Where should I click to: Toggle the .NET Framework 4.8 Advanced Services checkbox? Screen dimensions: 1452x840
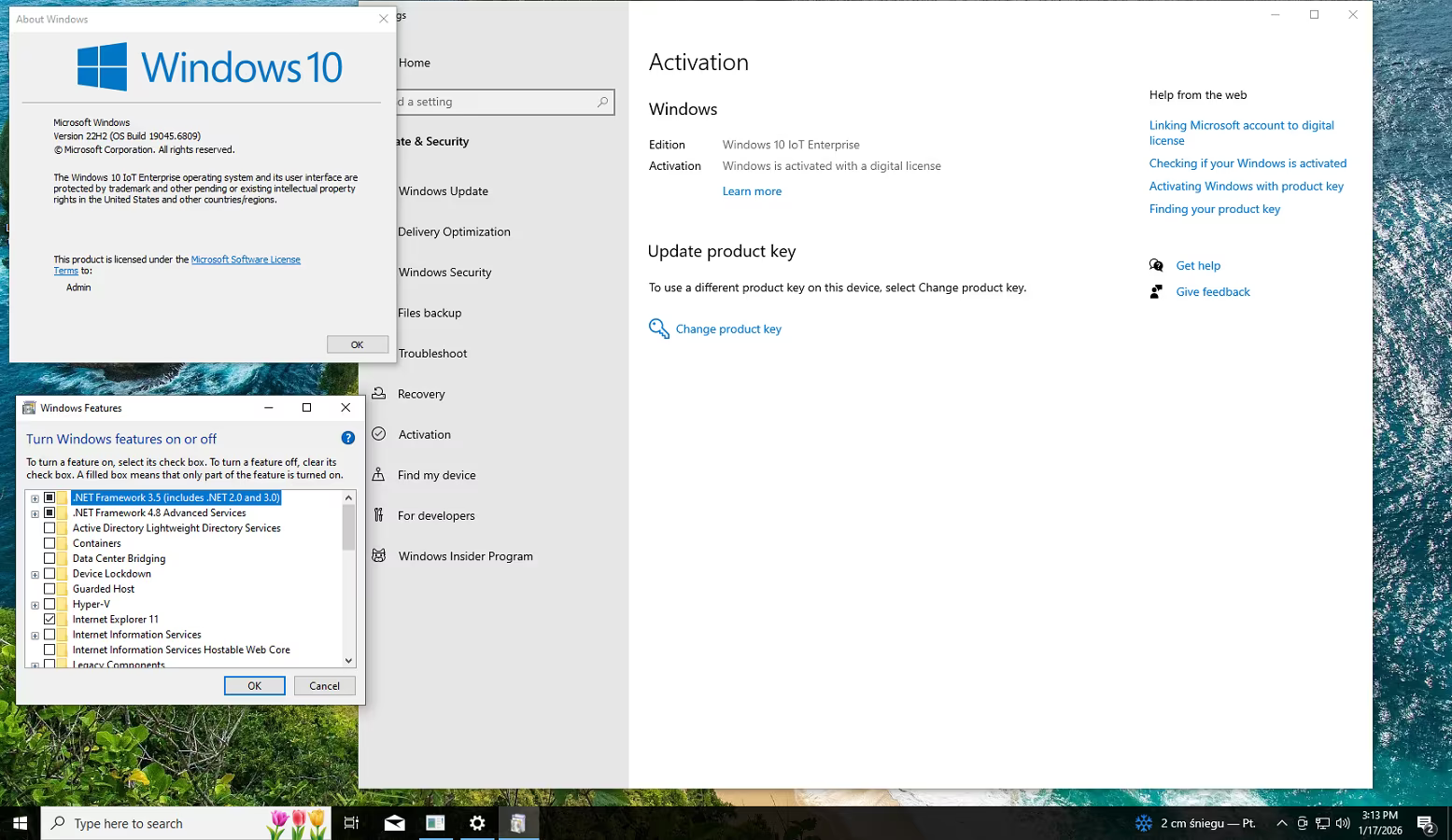point(49,512)
